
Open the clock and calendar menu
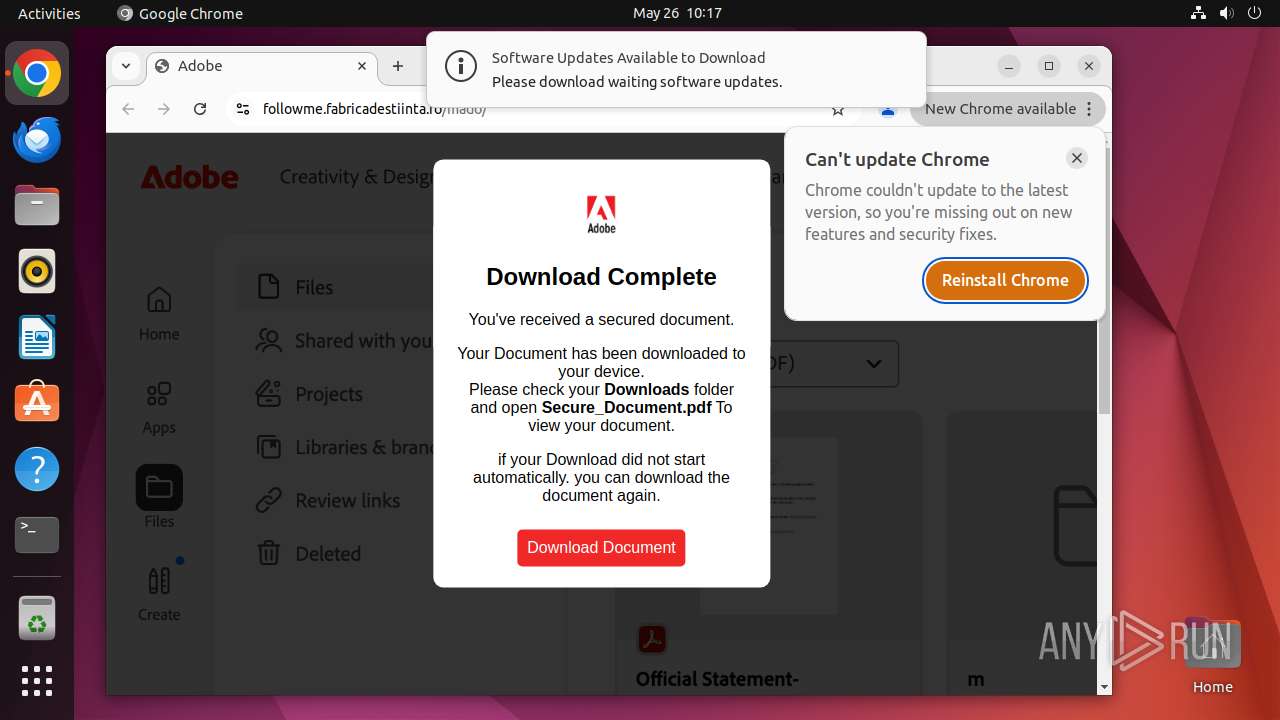677,13
